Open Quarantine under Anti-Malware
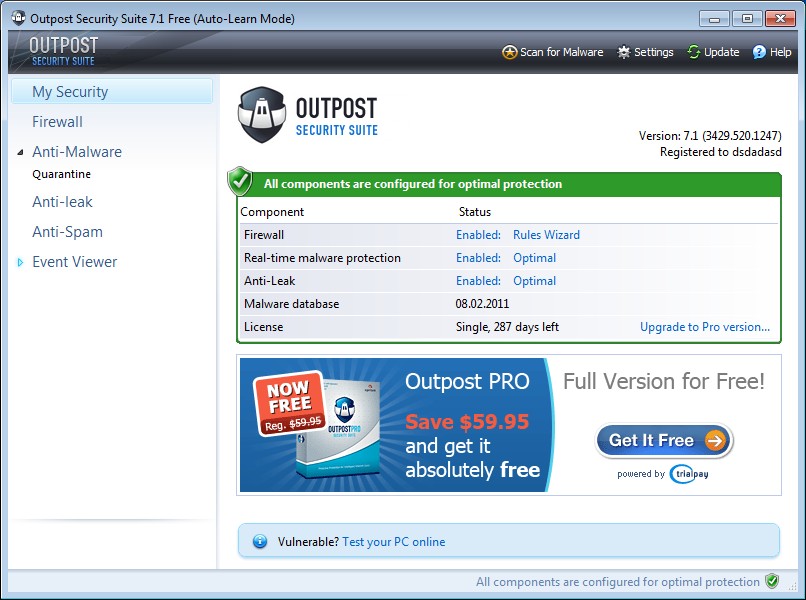This screenshot has width=806, height=600. click(62, 174)
